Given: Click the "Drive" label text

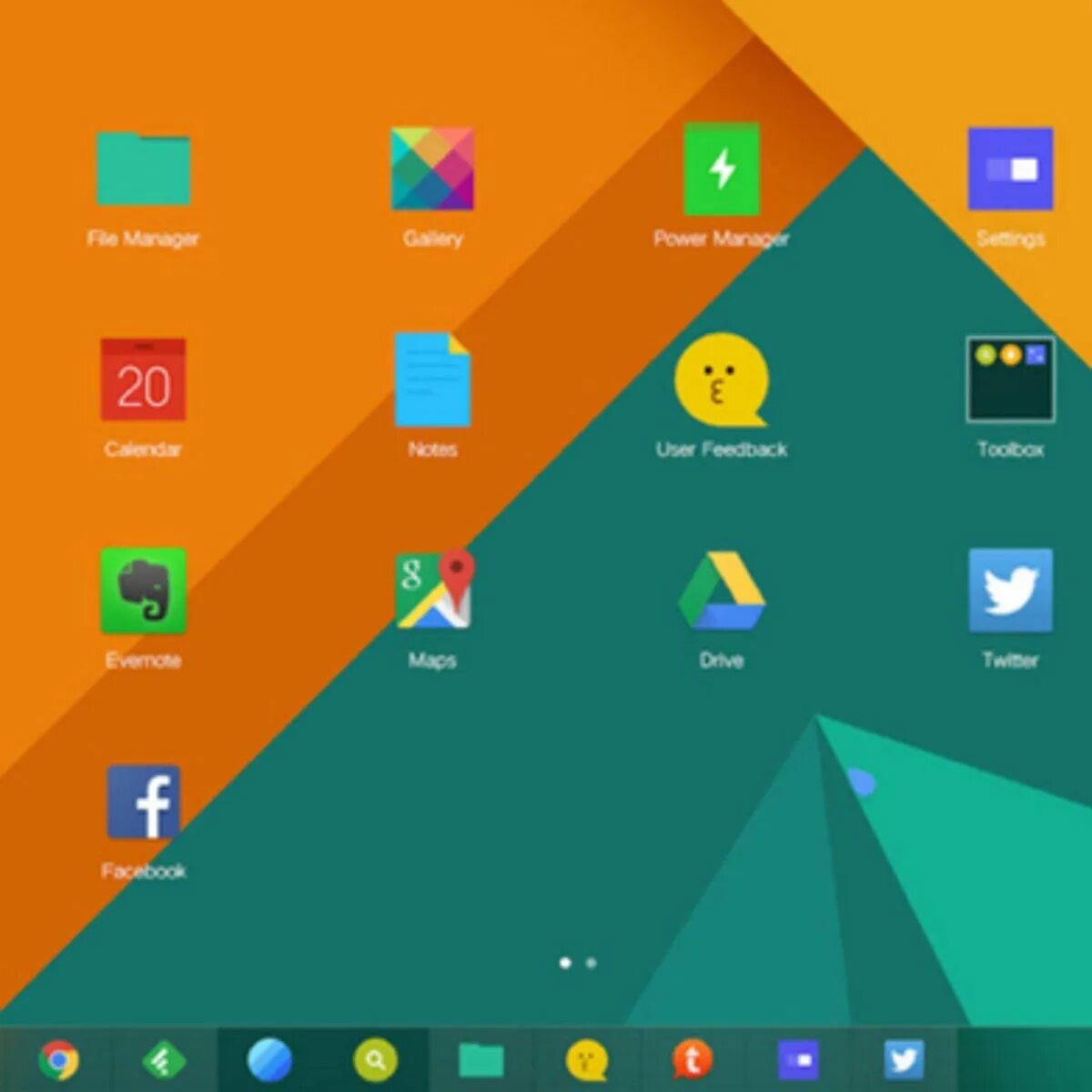Looking at the screenshot, I should click(x=722, y=660).
